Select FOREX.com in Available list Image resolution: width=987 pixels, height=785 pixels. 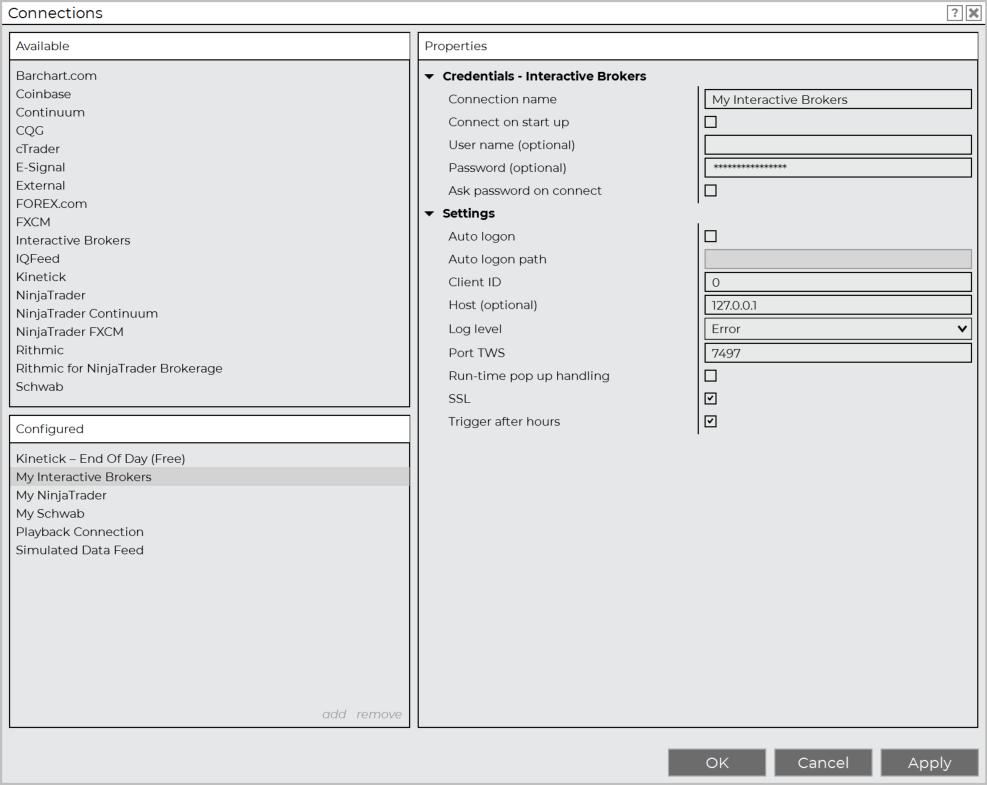[x=52, y=203]
